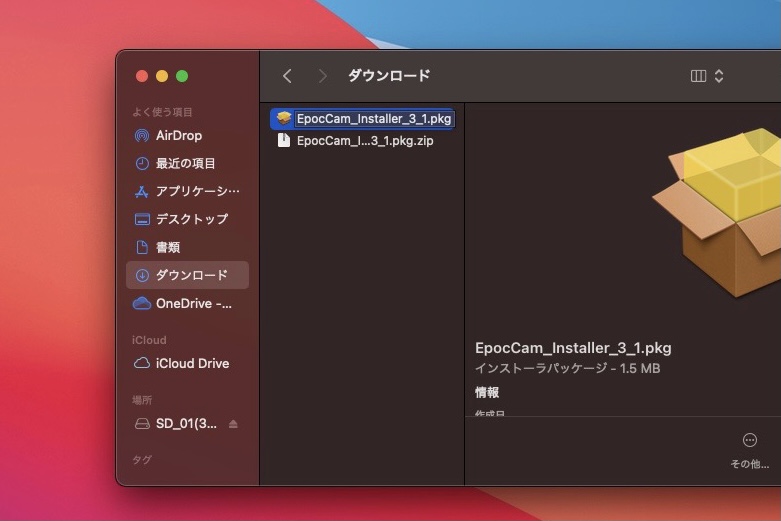
Task: Click the clock icon beside 最近の項目
Action: pyautogui.click(x=142, y=163)
